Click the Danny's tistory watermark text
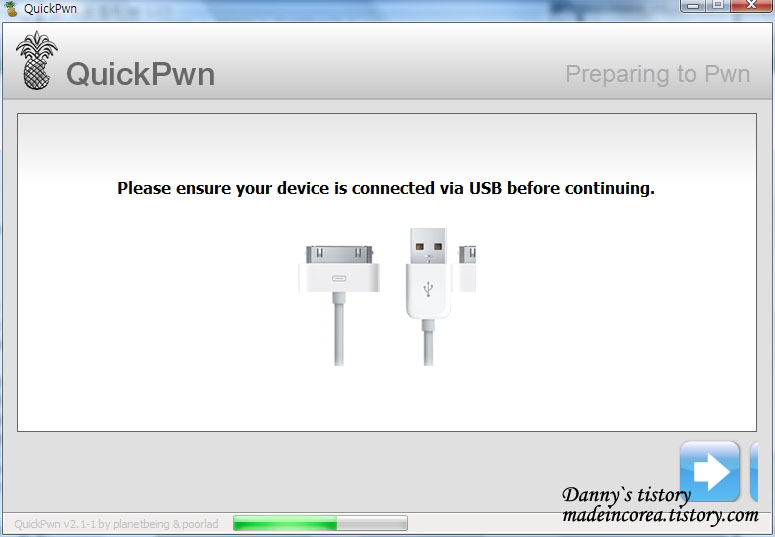Viewport: 775px width, 537px height. click(626, 495)
